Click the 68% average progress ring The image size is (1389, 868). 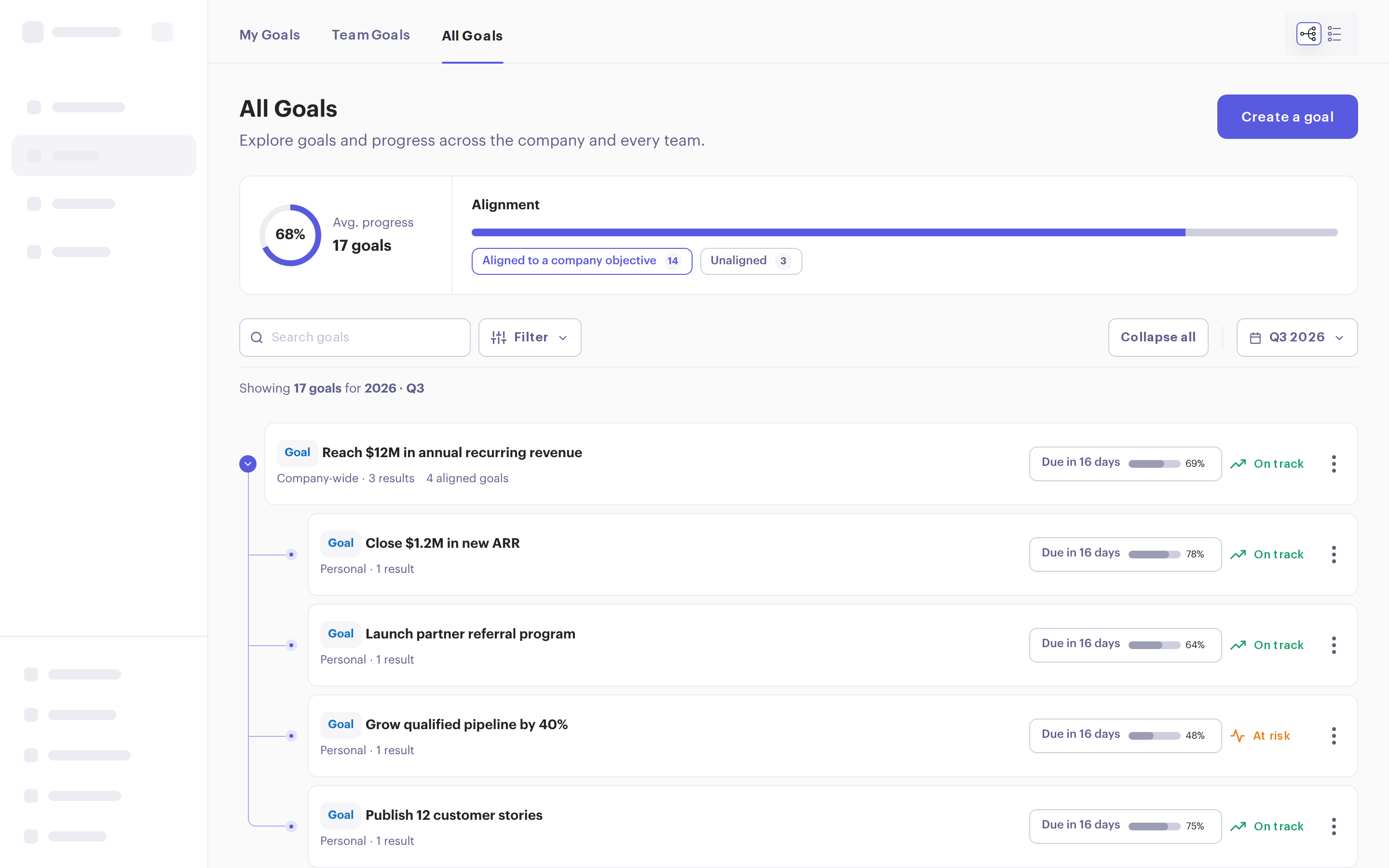(290, 235)
